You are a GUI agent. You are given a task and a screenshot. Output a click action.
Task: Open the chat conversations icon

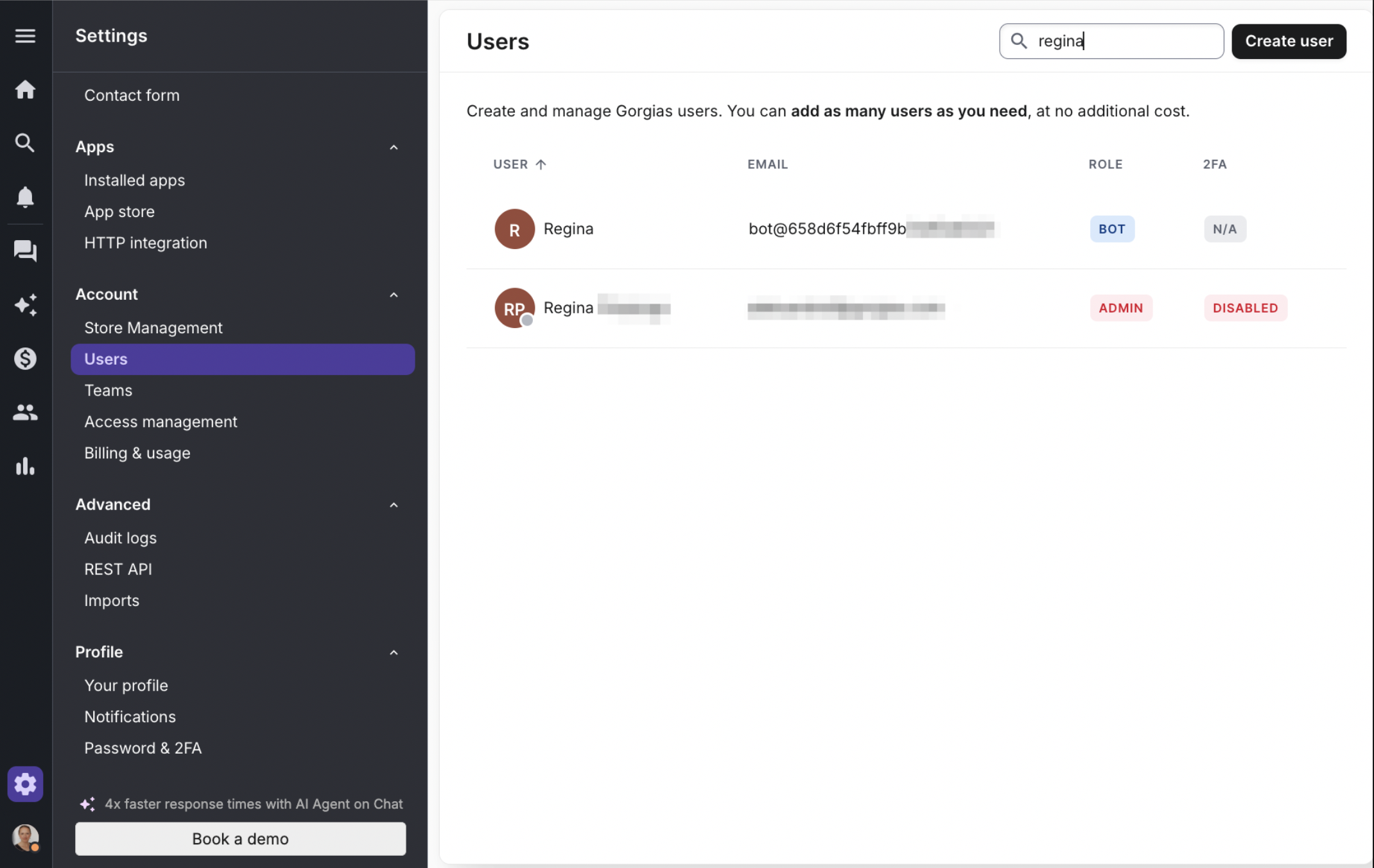pos(25,251)
